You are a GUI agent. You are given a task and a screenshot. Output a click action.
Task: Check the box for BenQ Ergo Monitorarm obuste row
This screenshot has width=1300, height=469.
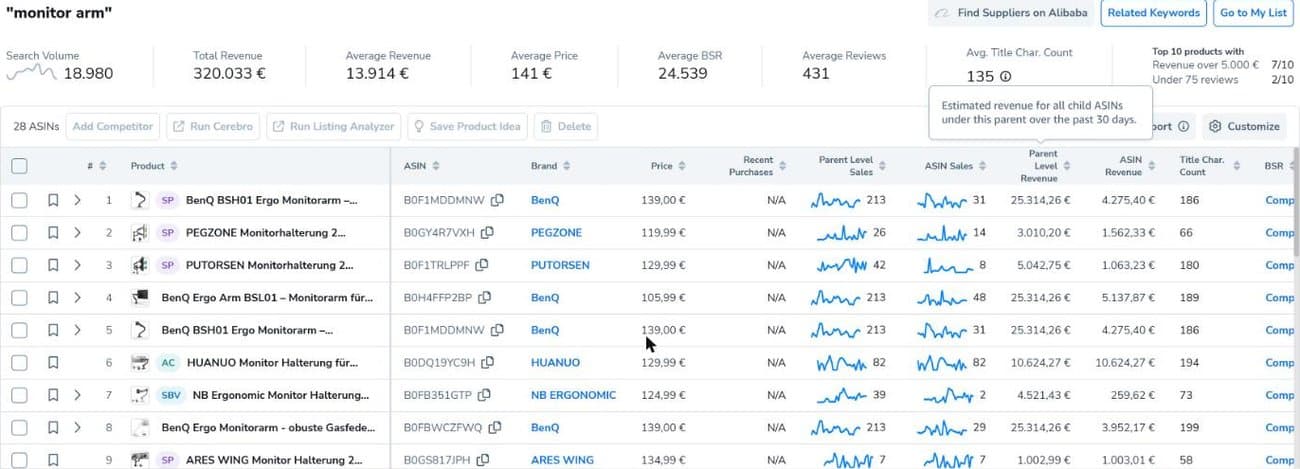(19, 428)
